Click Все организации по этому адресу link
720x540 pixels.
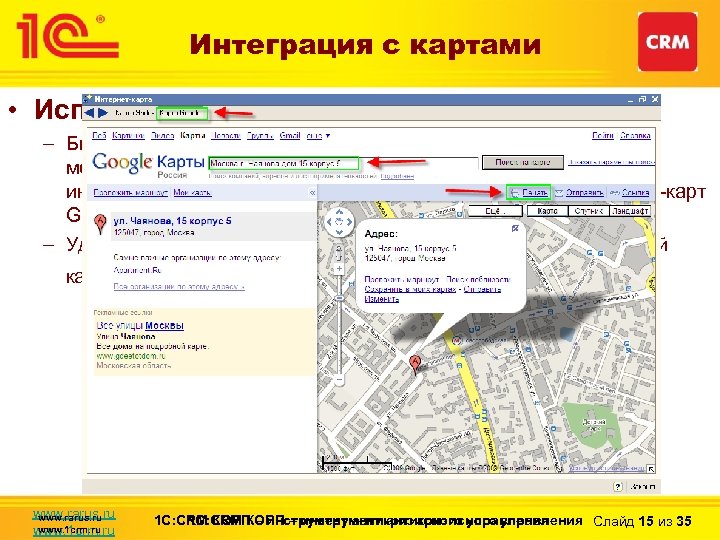click(179, 287)
